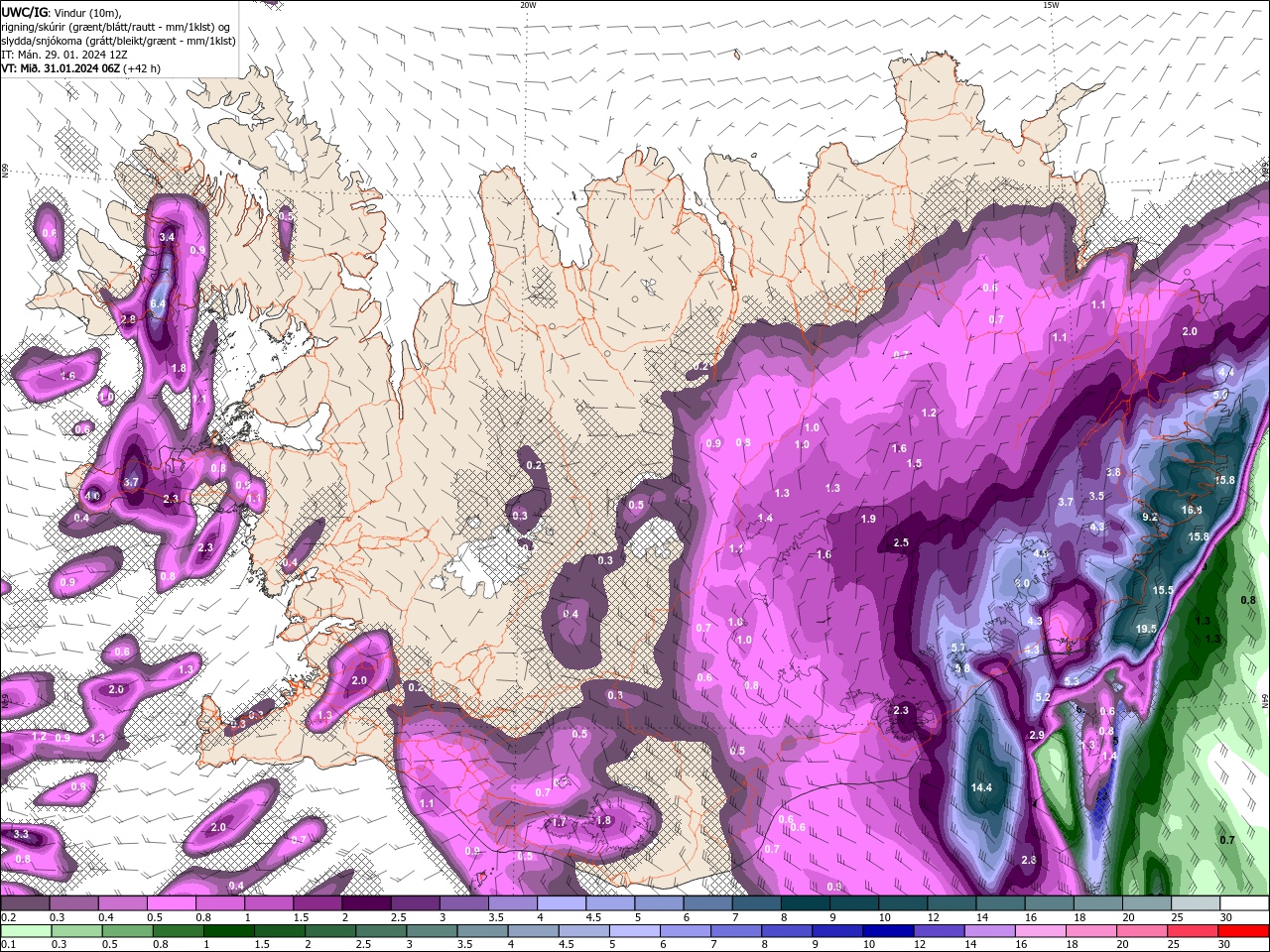
Task: Click the 14.4 precipitation value on the map
Action: pos(981,787)
